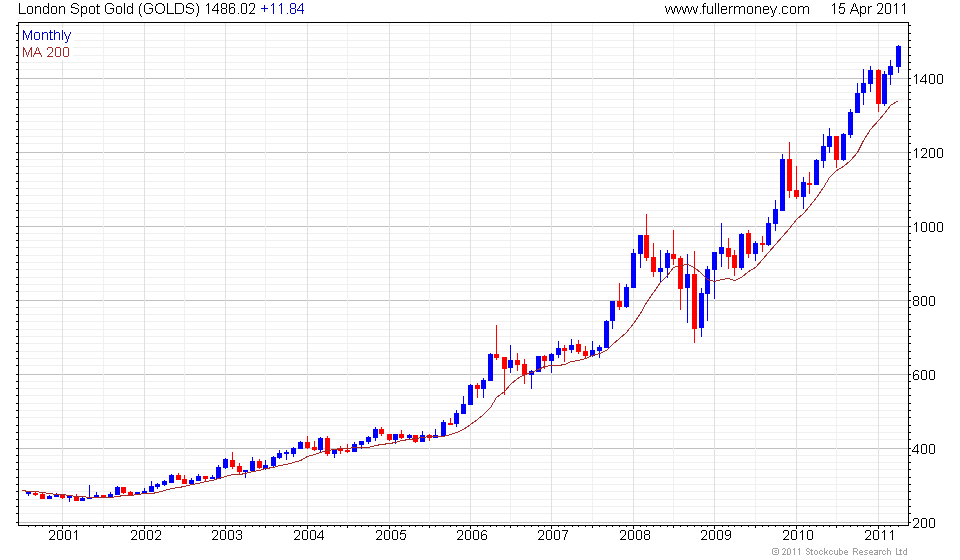
Task: Click the 800 price axis label
Action: click(924, 301)
